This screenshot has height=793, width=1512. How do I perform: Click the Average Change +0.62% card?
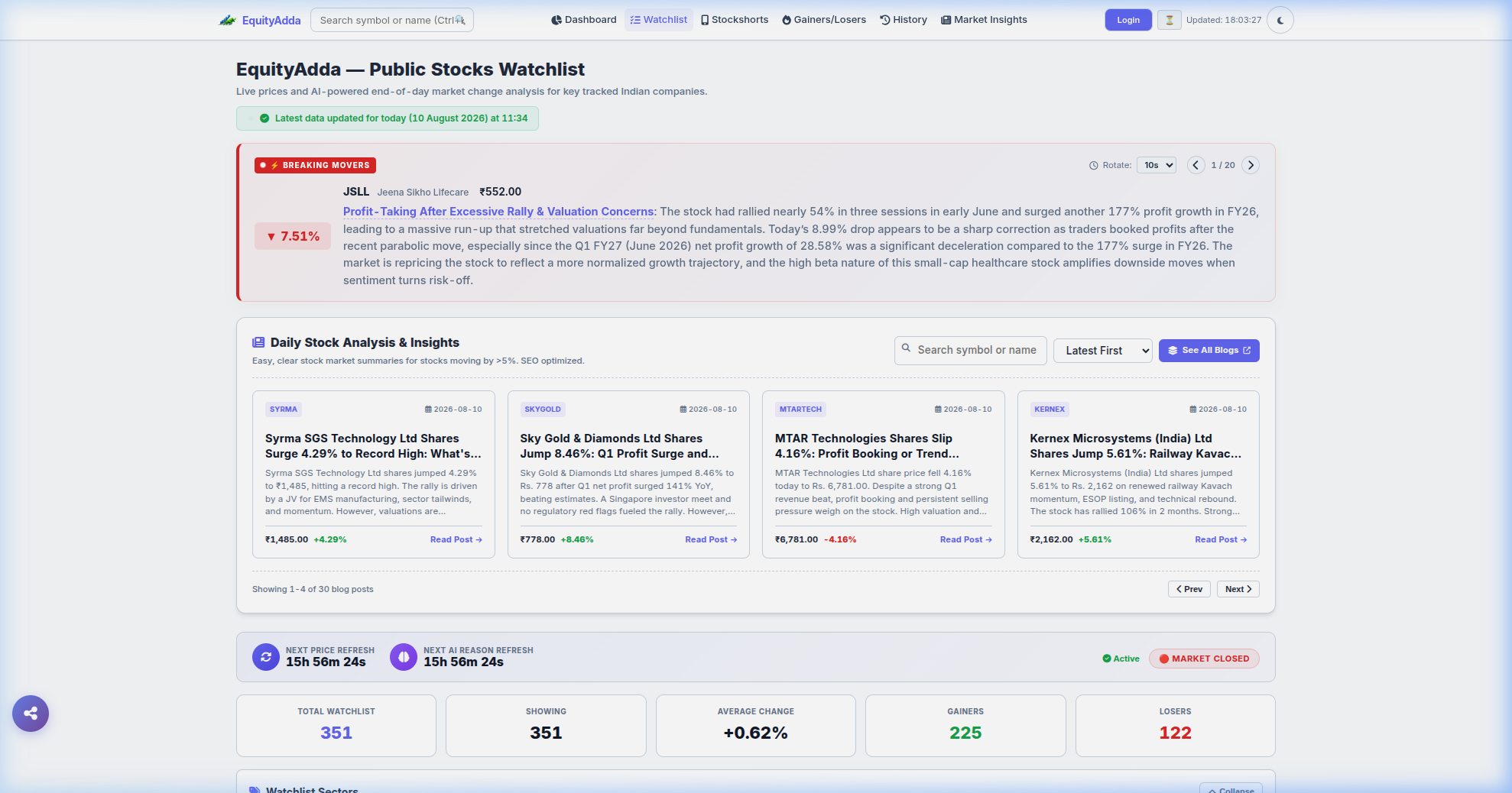tap(756, 726)
